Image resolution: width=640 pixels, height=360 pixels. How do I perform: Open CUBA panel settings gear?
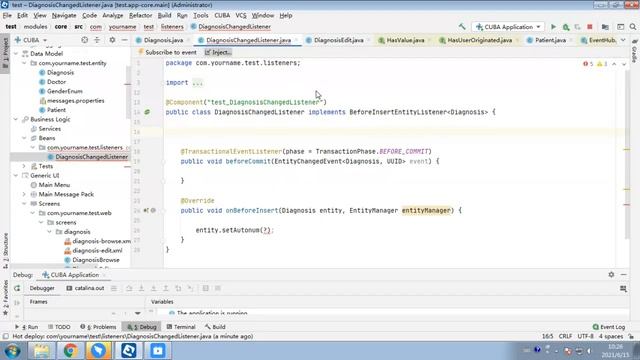(112, 40)
